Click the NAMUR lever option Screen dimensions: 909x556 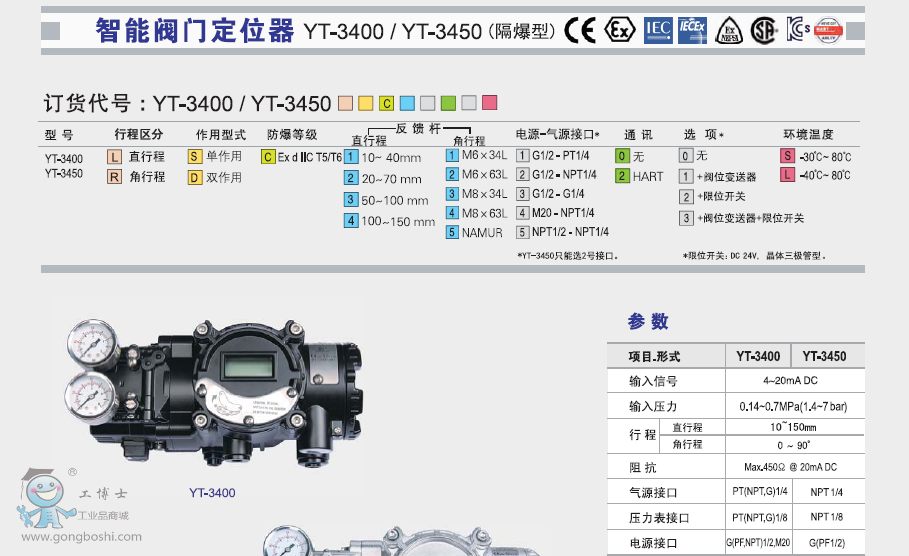(474, 232)
